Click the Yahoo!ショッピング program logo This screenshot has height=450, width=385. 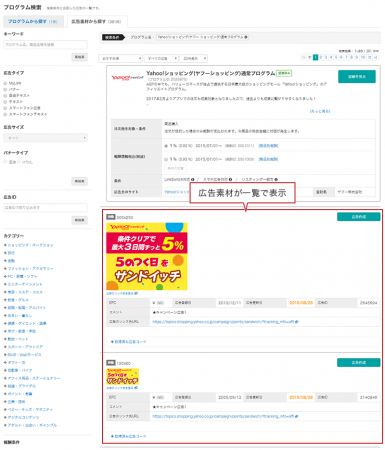pyautogui.click(x=127, y=78)
